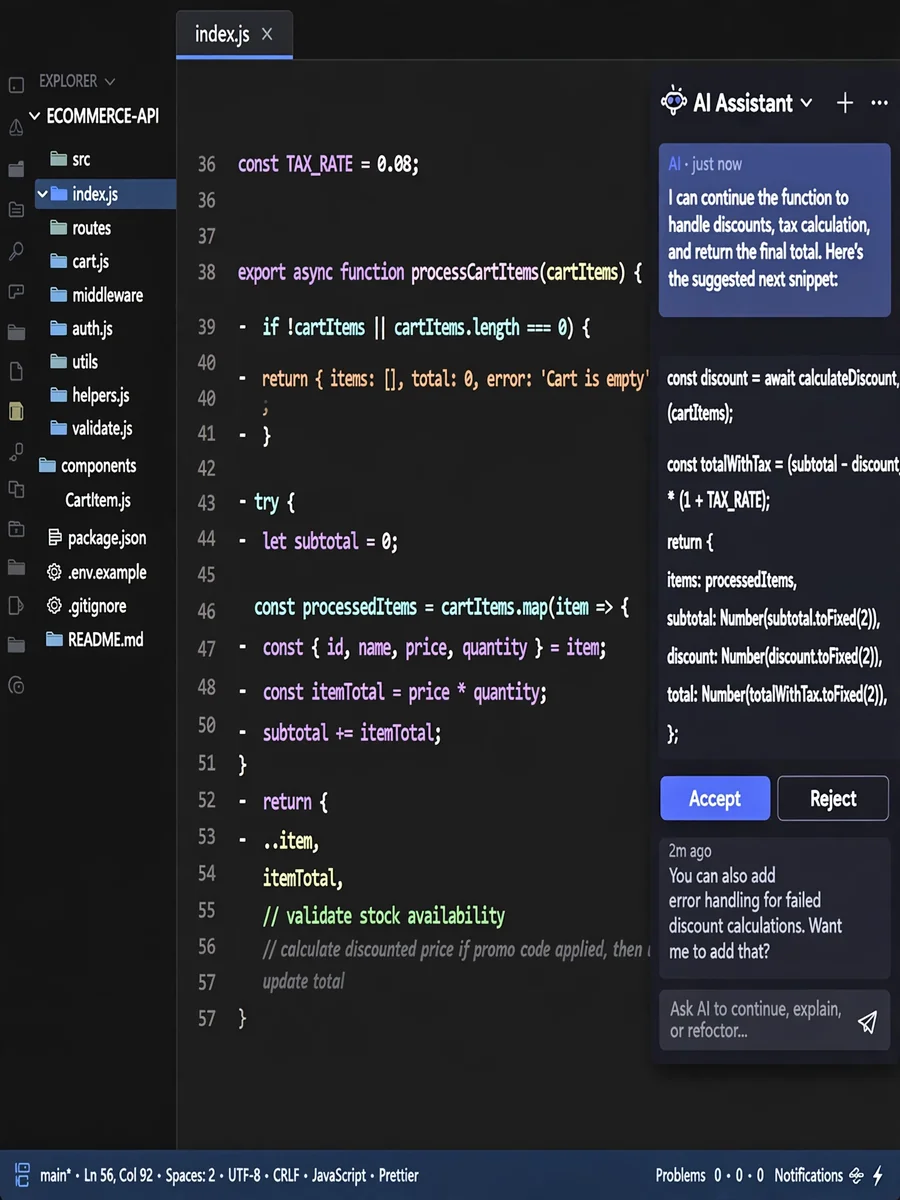The image size is (900, 1200).
Task: Click the AI Assistant robot icon
Action: pyautogui.click(x=674, y=102)
